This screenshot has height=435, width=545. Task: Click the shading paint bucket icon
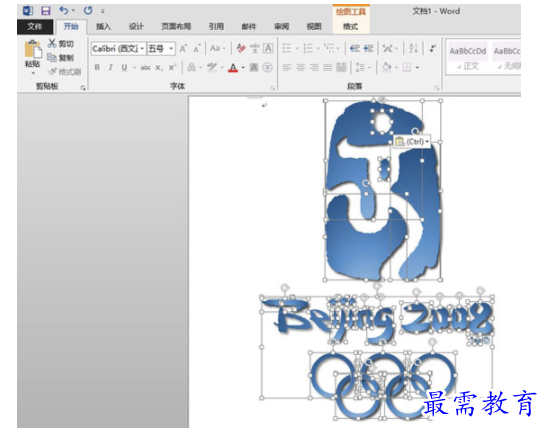387,67
